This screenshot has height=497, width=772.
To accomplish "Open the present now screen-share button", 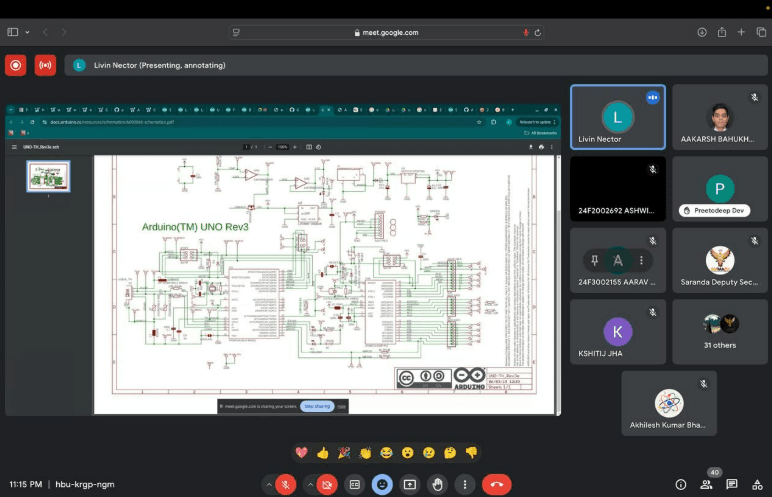I will [410, 485].
